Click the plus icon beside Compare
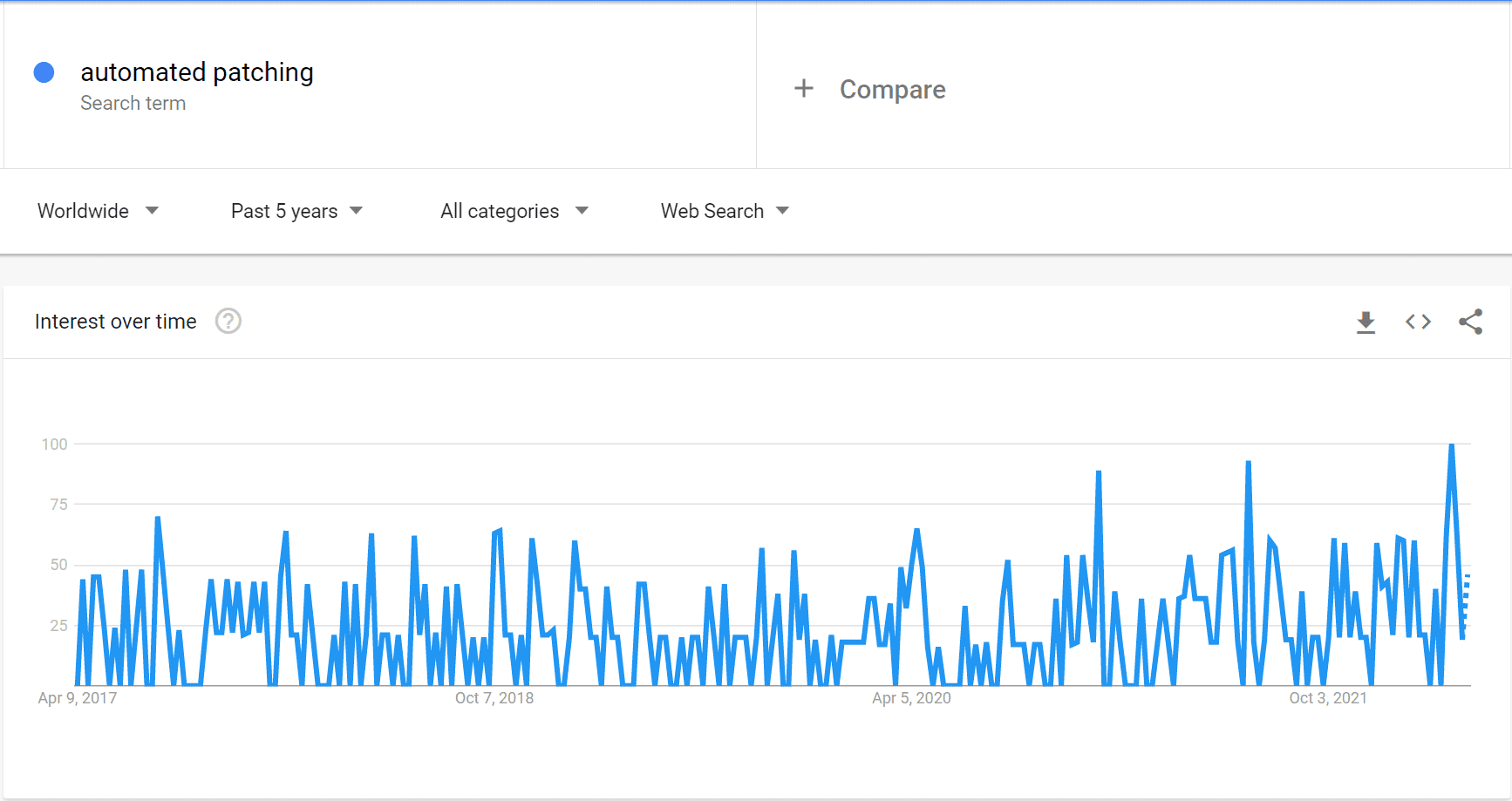The image size is (1512, 801). [803, 89]
